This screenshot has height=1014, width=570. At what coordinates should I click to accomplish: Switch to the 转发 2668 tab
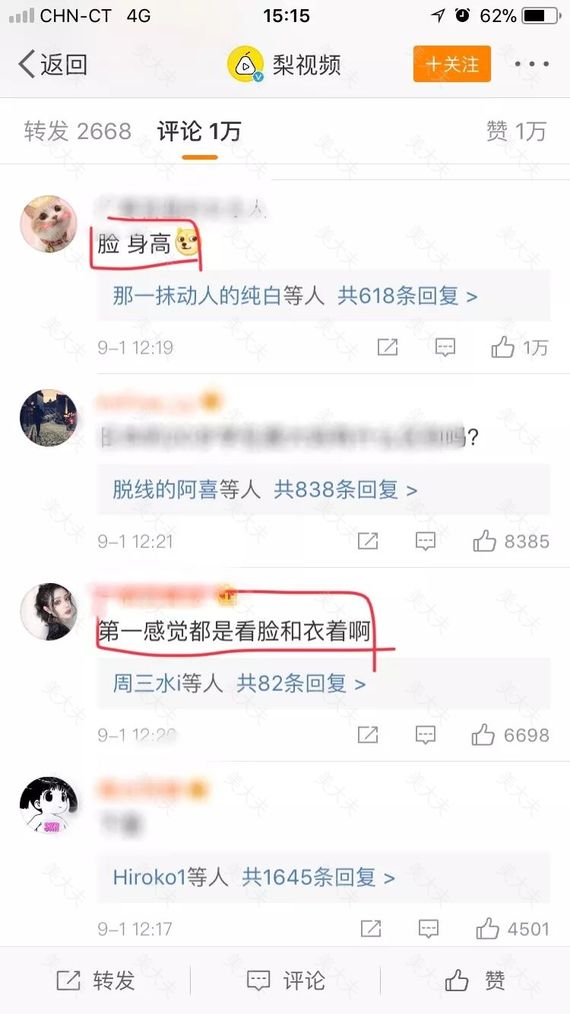click(78, 131)
